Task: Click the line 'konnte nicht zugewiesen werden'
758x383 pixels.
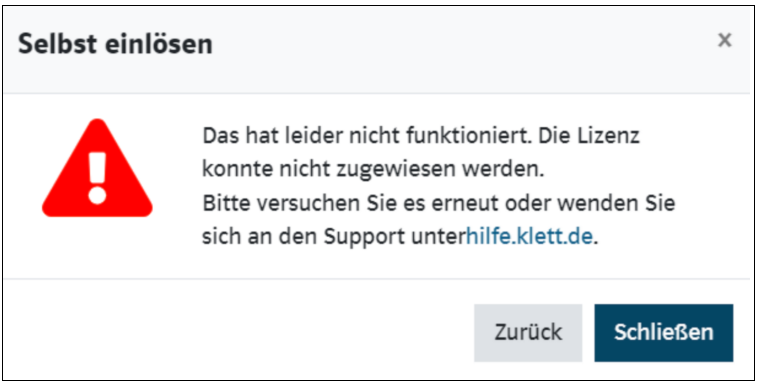Action: 373,170
